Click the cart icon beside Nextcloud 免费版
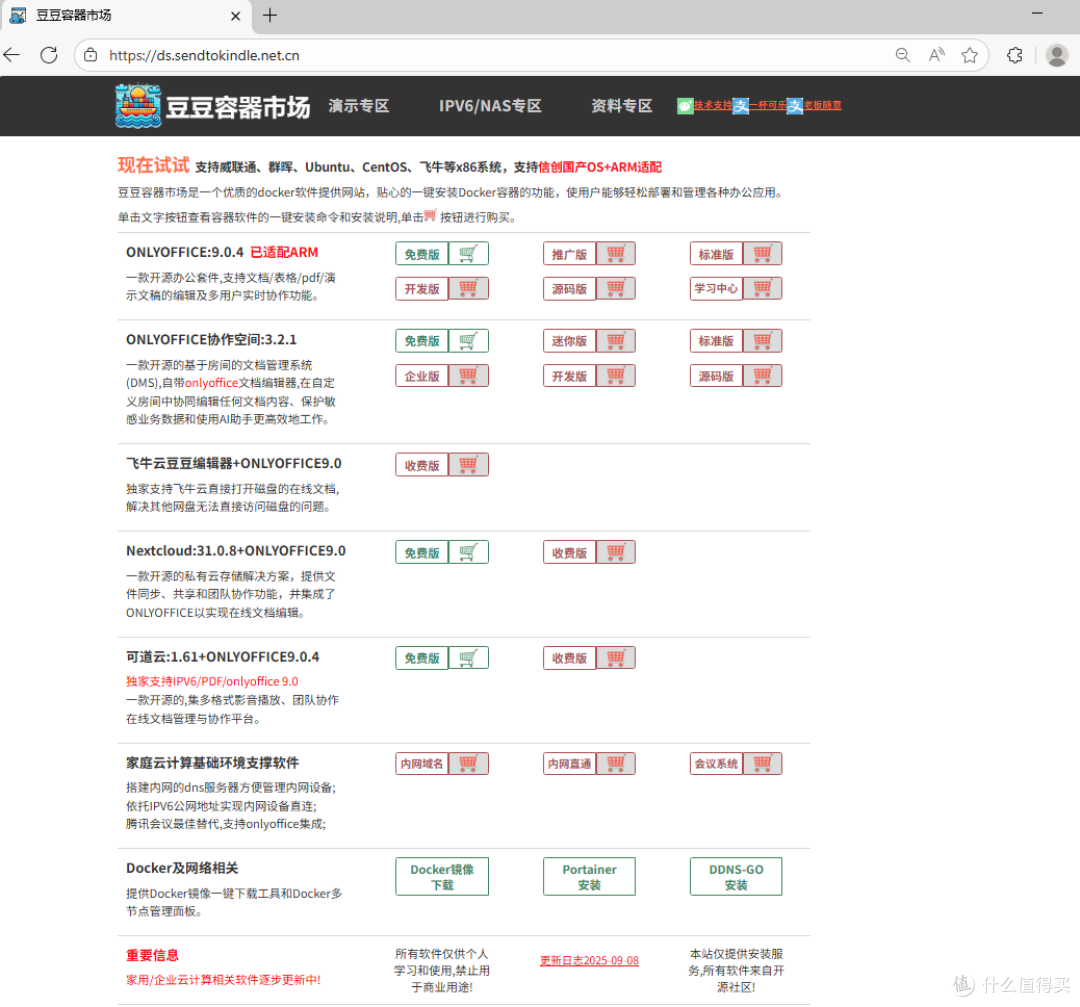1080x1007 pixels. tap(468, 552)
